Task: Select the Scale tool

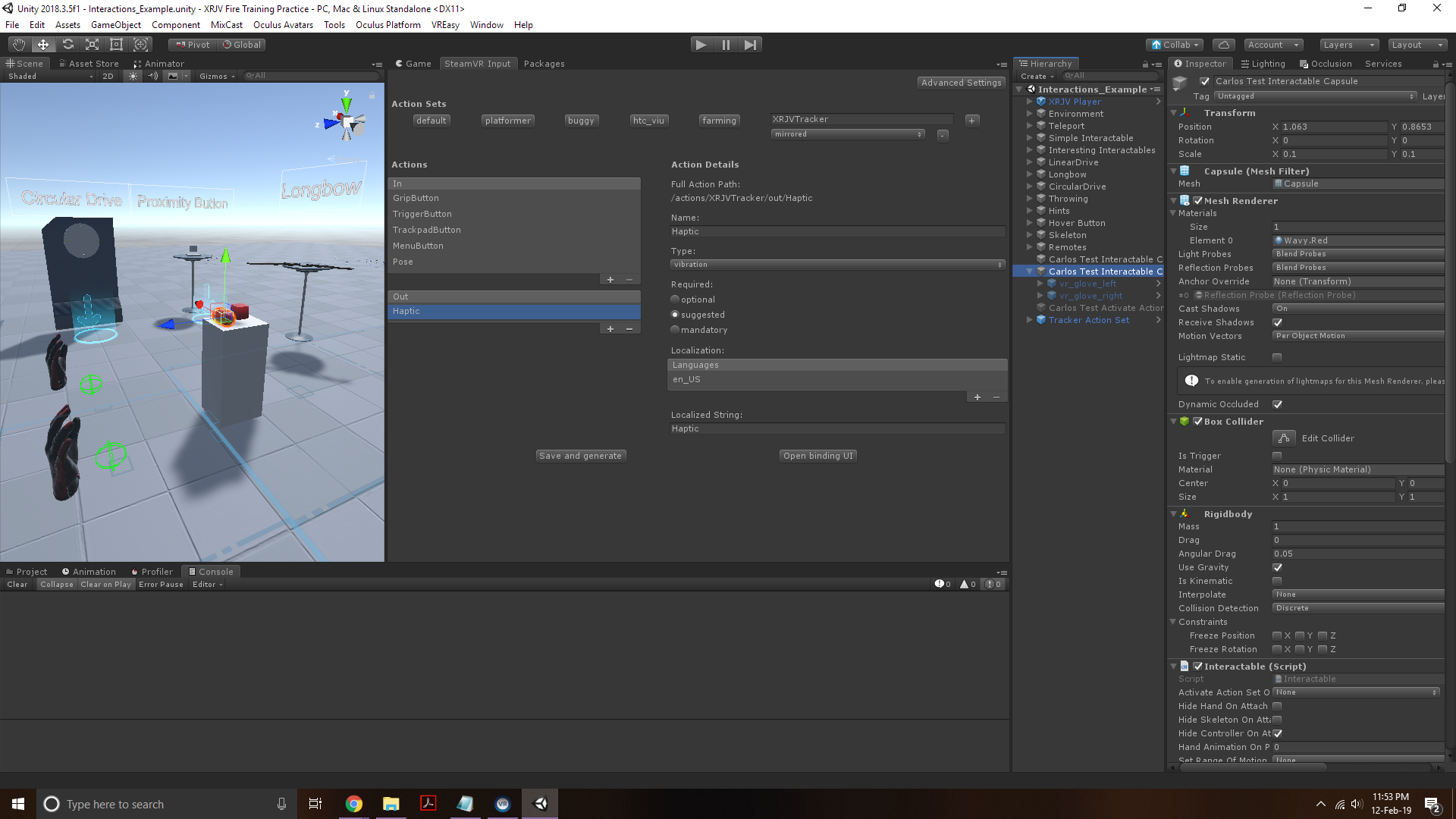Action: pos(92,44)
